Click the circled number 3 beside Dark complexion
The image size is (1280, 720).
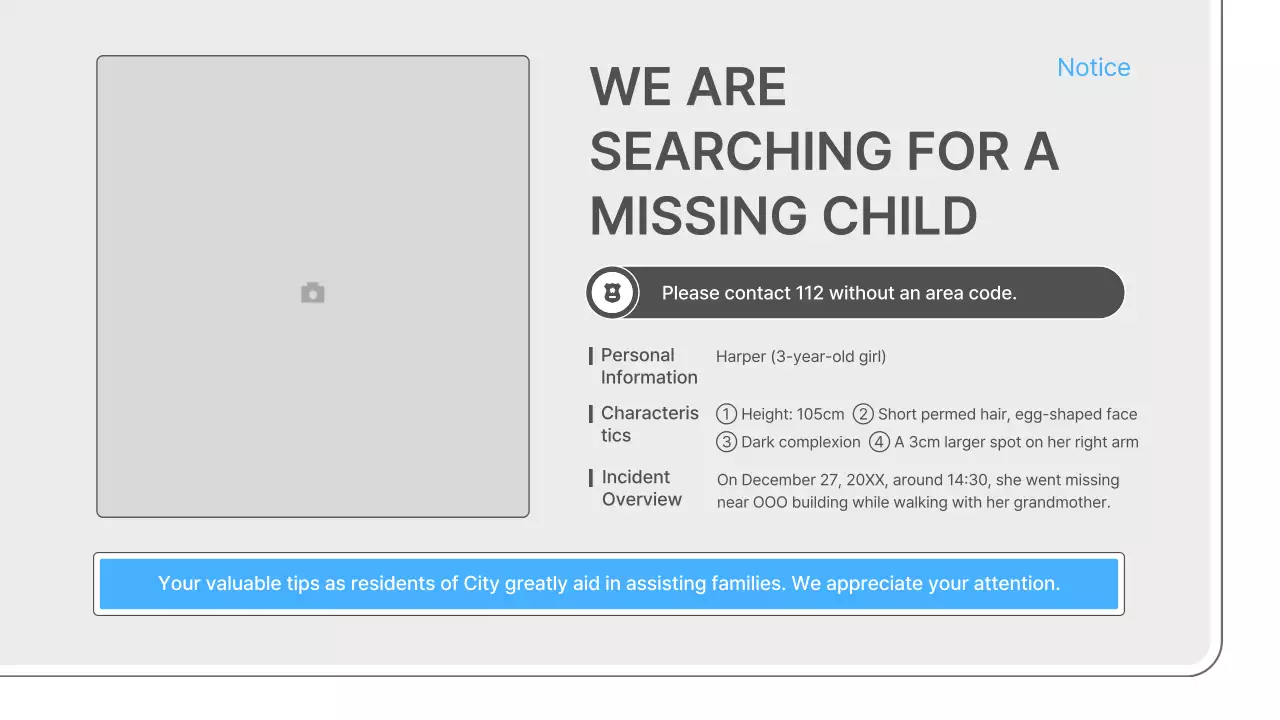[727, 442]
